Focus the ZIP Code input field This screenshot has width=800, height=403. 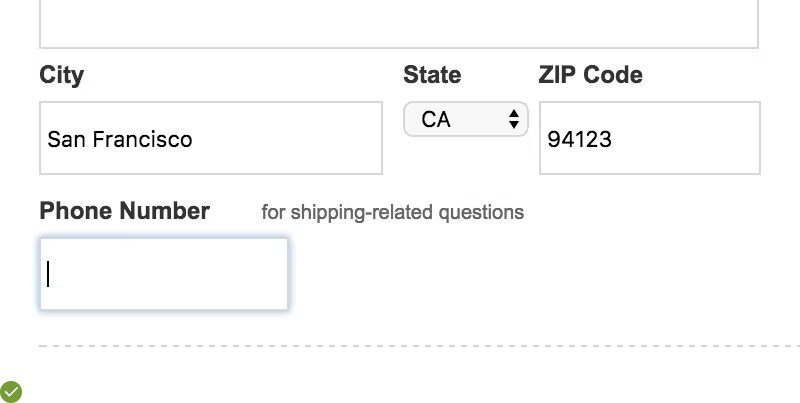[x=649, y=138]
